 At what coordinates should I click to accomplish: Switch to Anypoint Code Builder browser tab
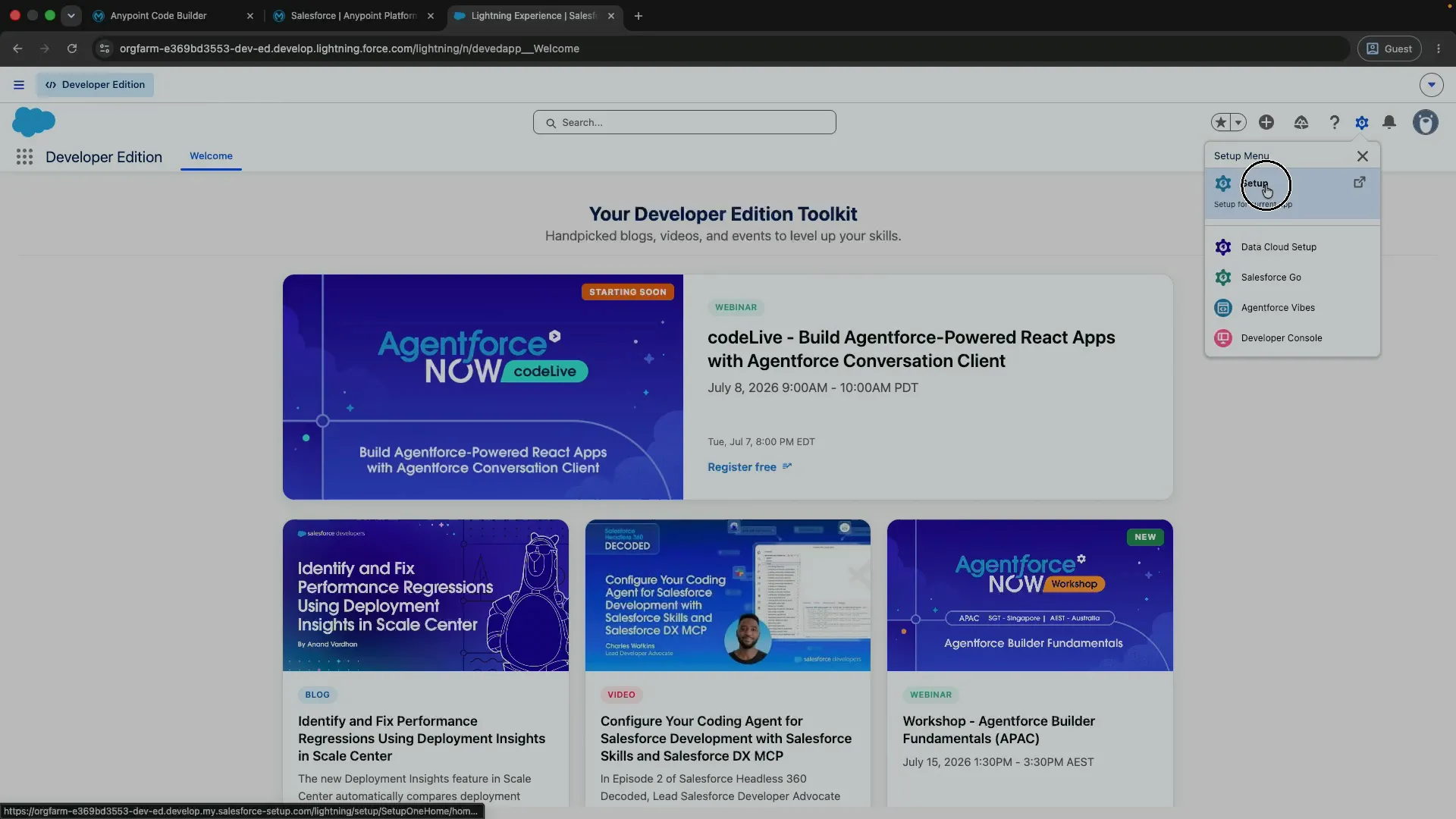173,16
